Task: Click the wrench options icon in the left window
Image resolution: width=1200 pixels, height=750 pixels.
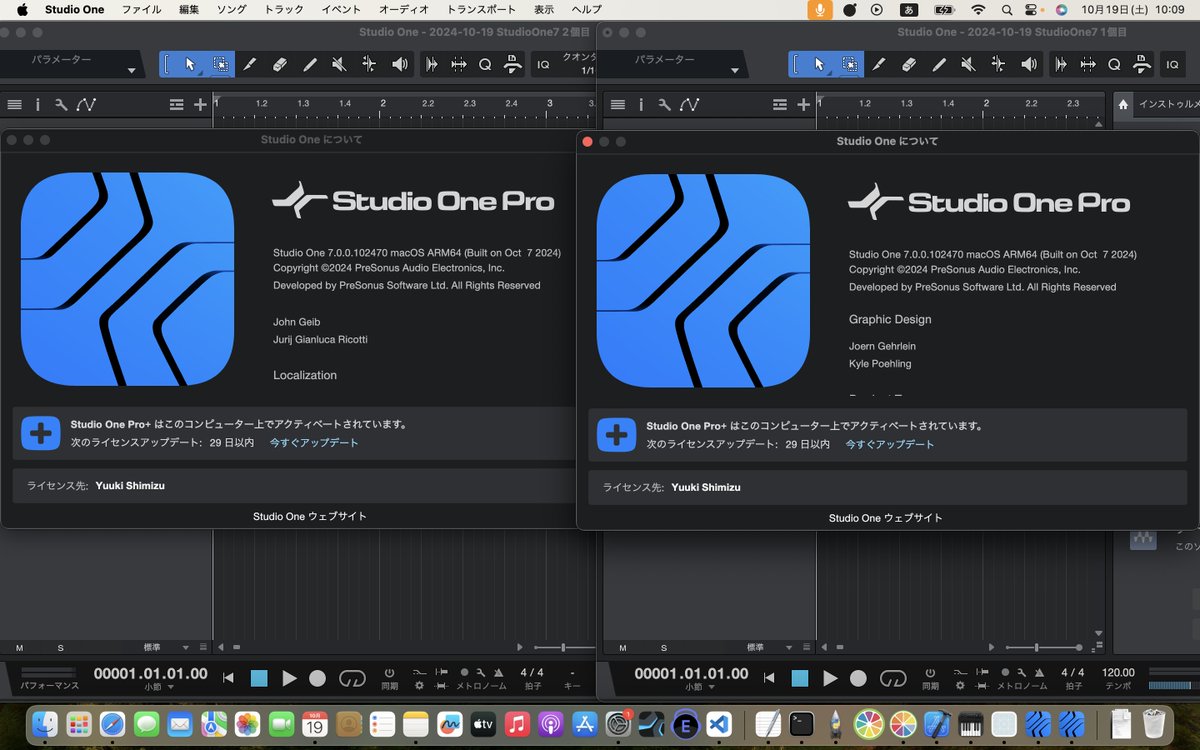Action: coord(61,104)
